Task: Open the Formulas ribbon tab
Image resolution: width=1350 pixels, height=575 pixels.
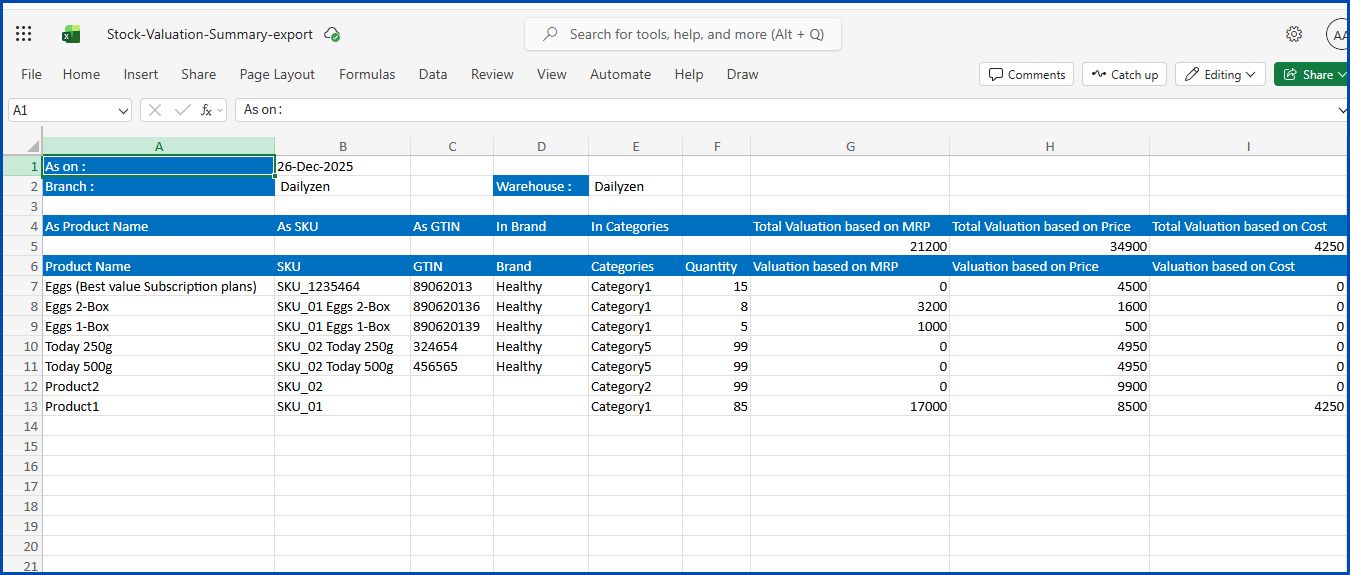Action: pos(367,74)
